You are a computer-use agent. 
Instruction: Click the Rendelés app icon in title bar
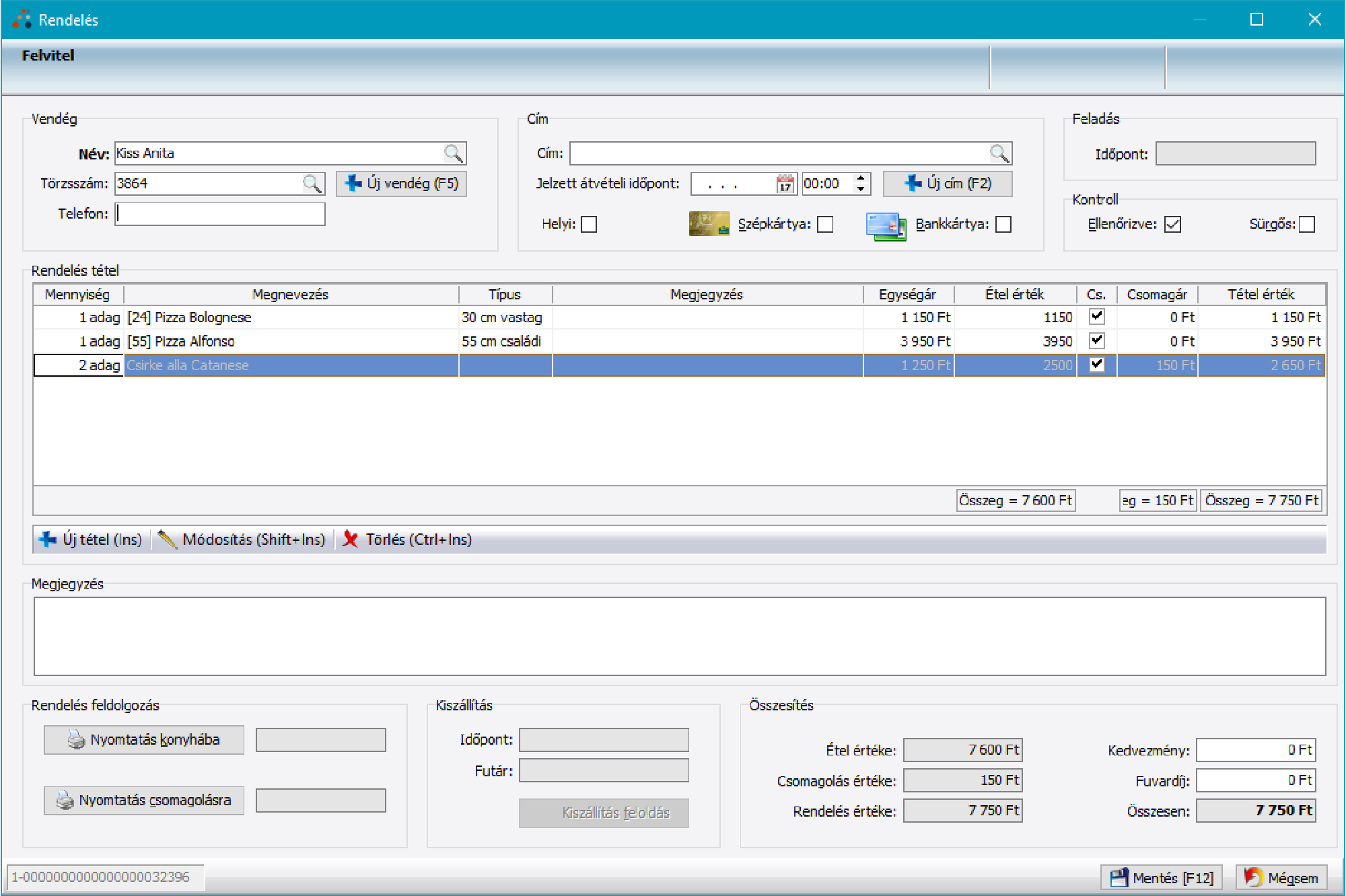[x=22, y=20]
